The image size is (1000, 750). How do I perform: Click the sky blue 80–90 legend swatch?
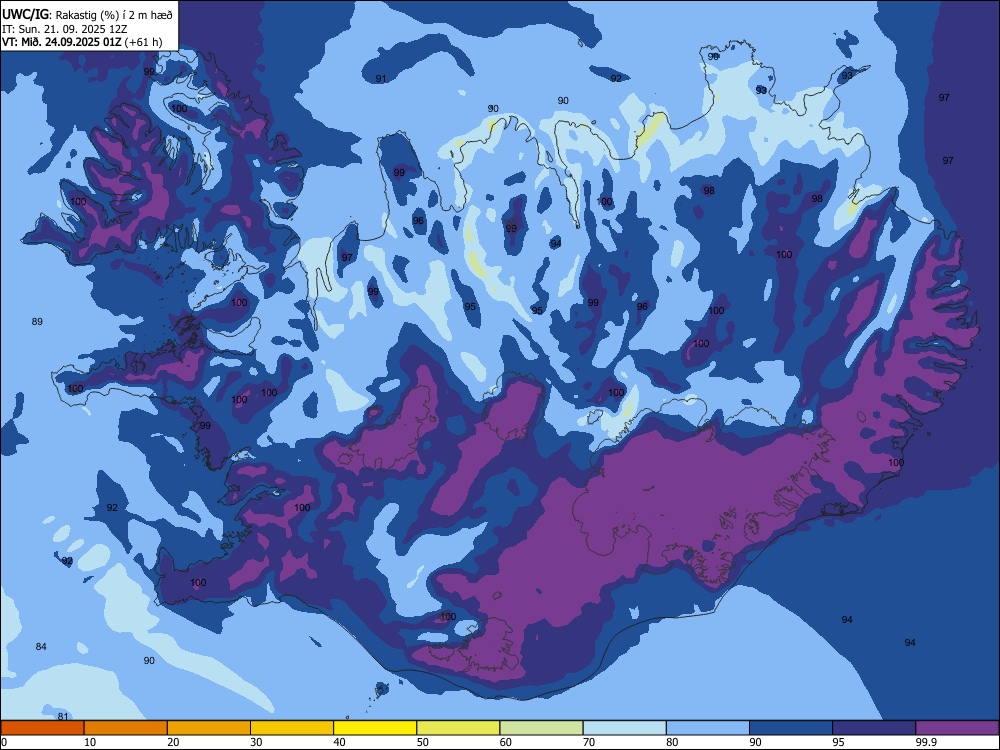(x=708, y=728)
